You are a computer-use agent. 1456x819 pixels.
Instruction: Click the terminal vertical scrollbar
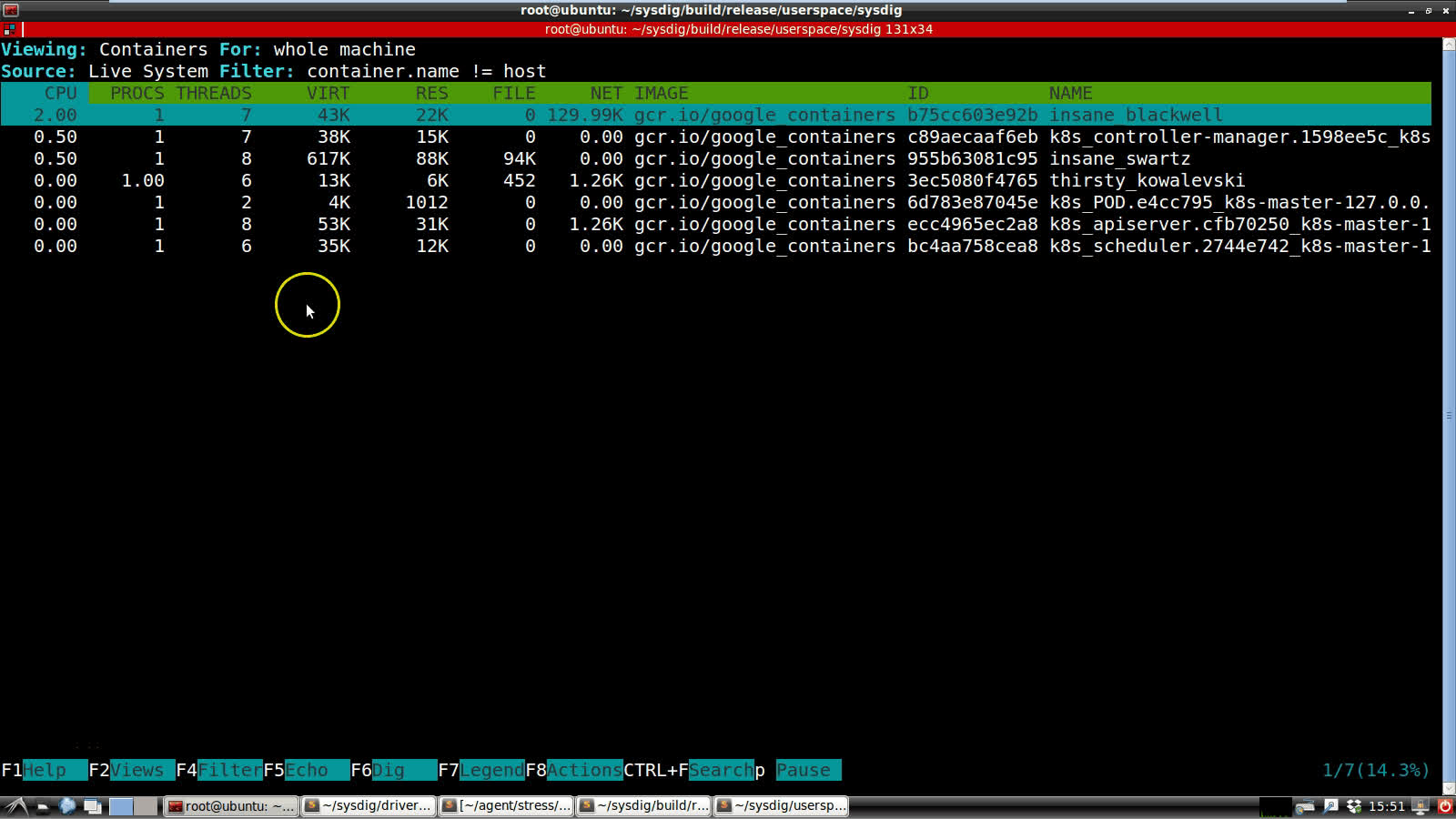1449,415
